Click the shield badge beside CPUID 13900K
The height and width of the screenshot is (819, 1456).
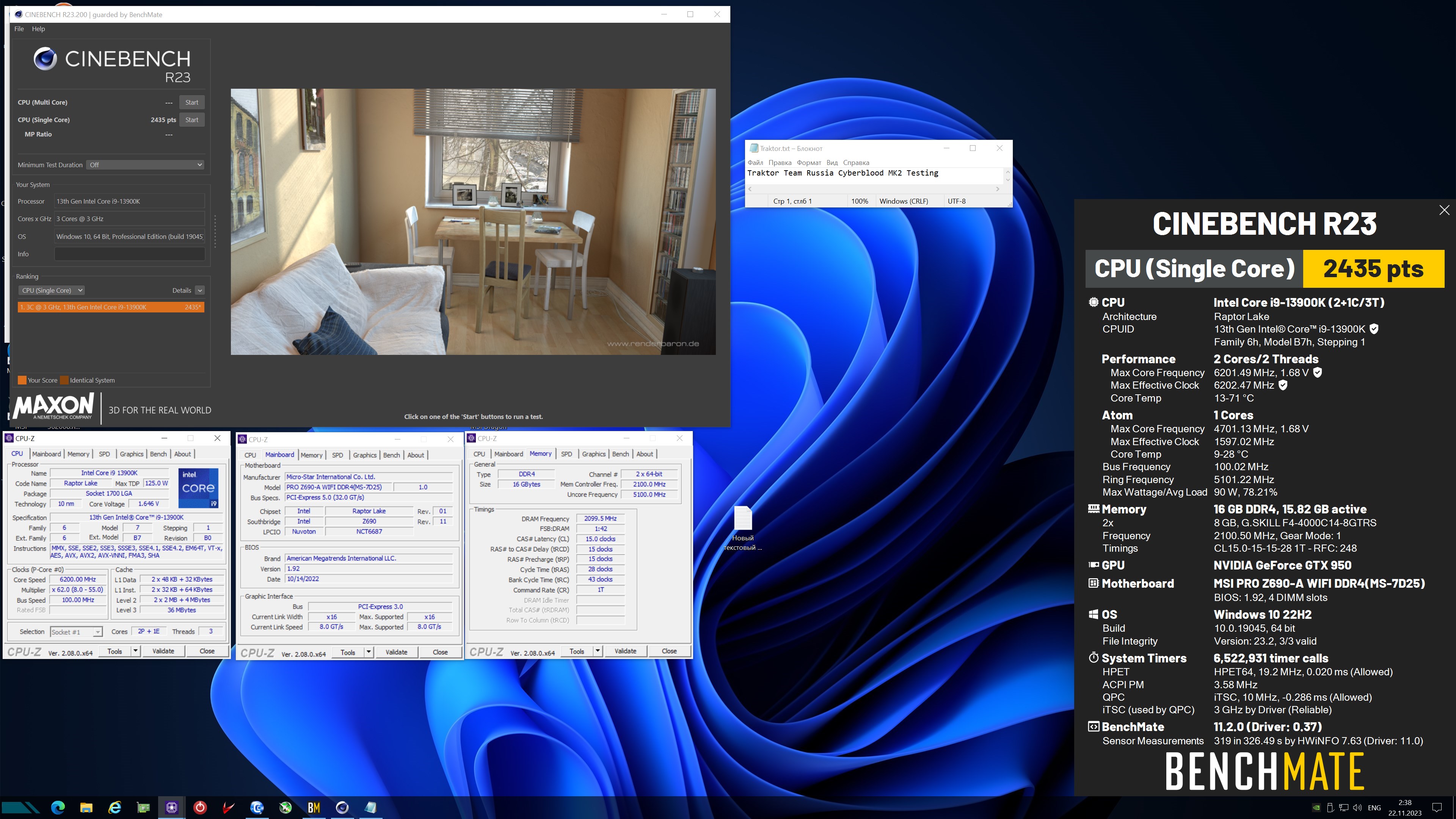1374,329
